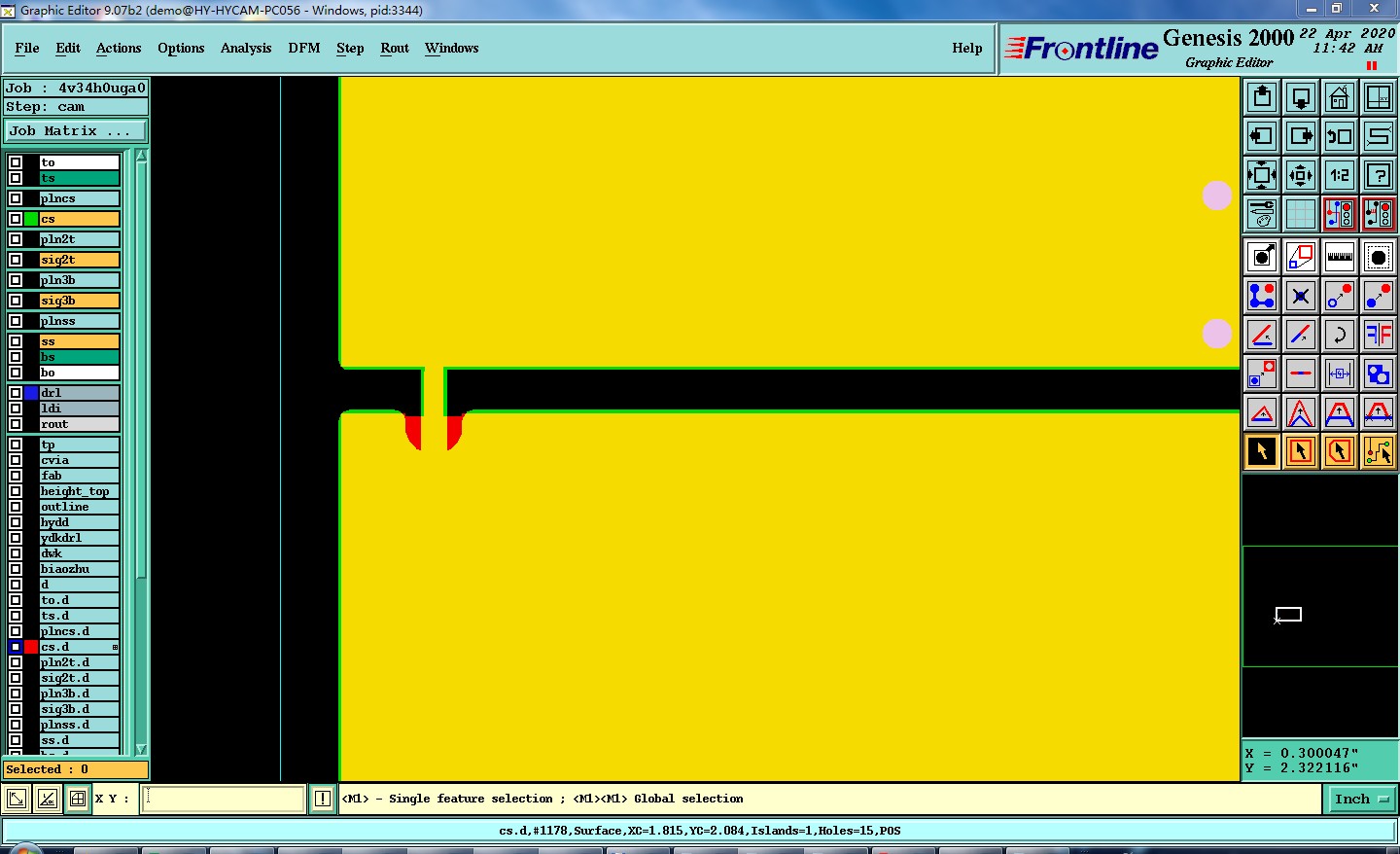Click the pan left arrow icon
Screen dimensions: 1400x854
click(1262, 136)
